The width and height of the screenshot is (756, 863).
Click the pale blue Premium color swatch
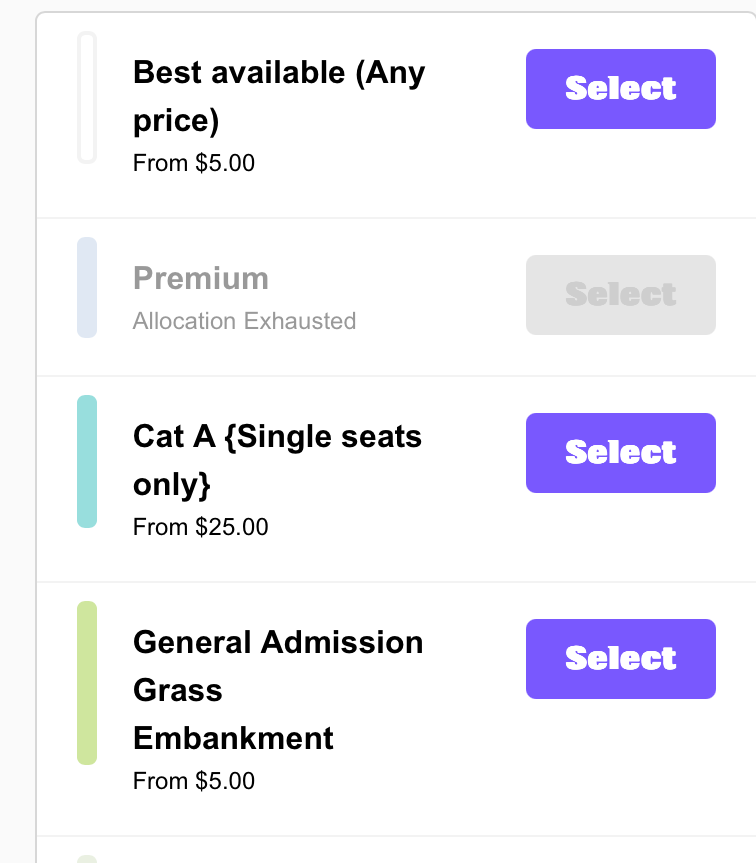tap(87, 288)
